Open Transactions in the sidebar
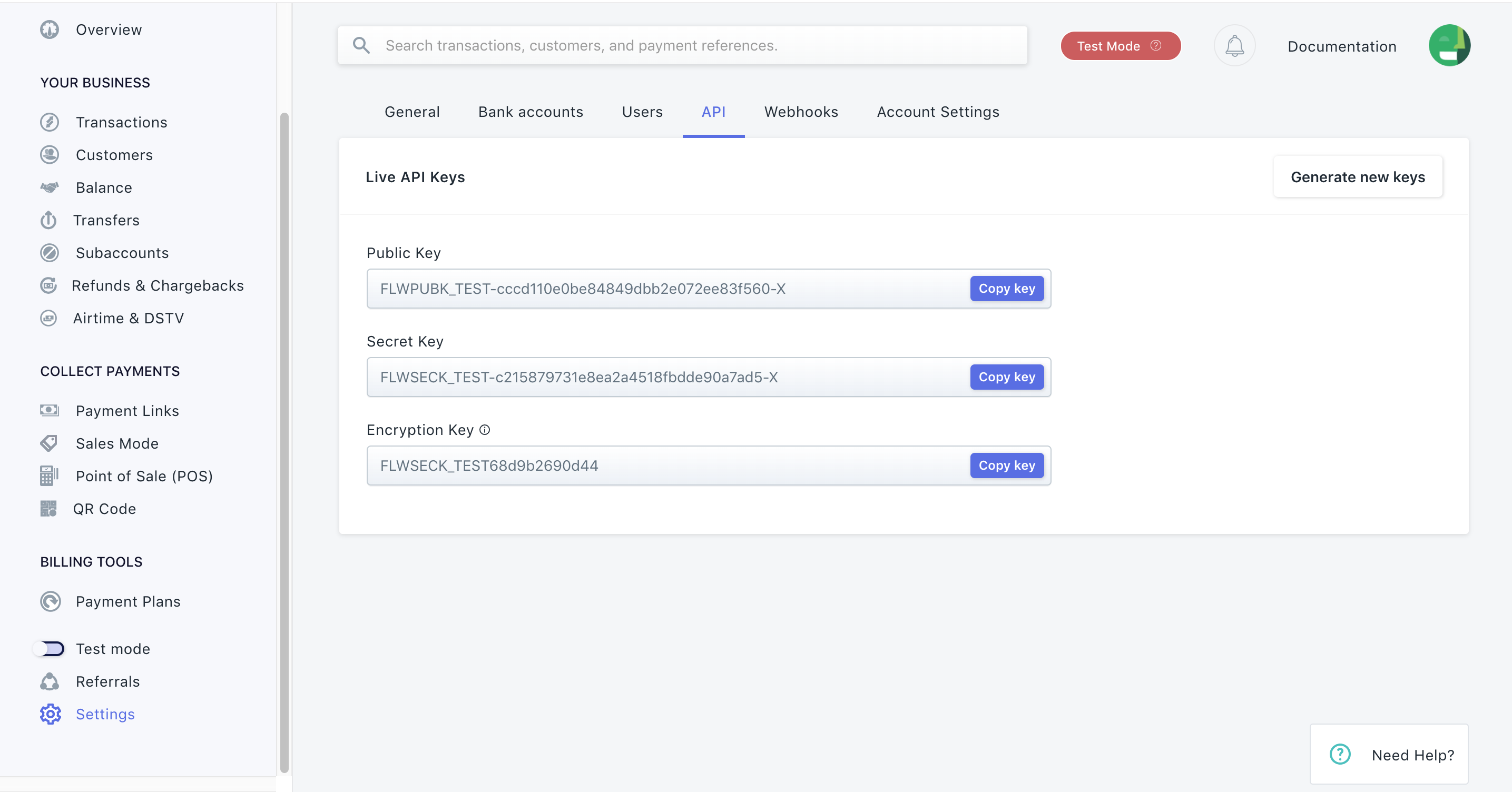Image resolution: width=1512 pixels, height=792 pixels. (x=122, y=122)
